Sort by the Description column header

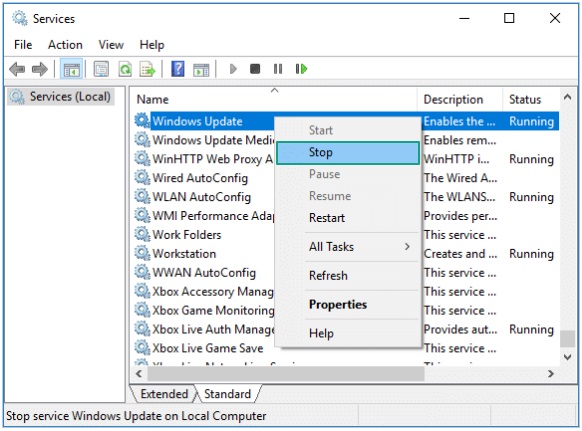[460, 99]
